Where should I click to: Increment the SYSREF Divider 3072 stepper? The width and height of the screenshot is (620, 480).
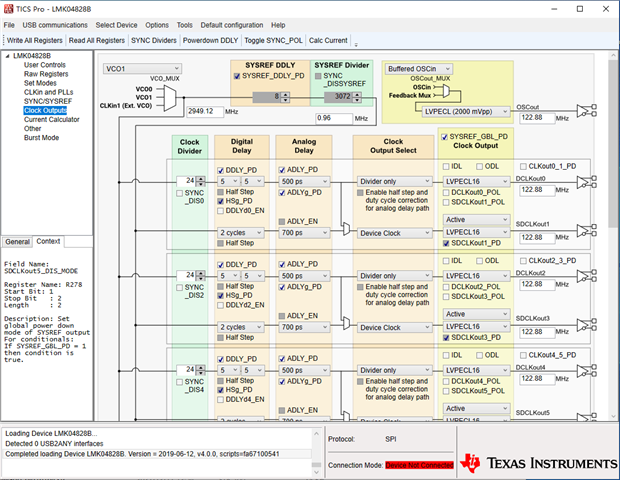357,94
